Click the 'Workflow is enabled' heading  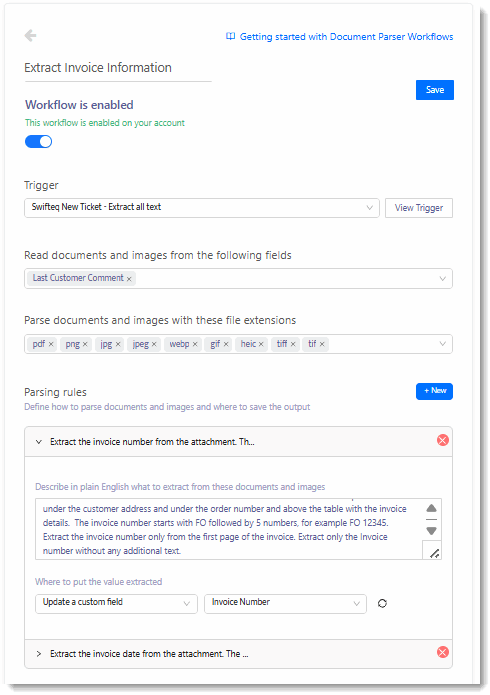[x=79, y=105]
